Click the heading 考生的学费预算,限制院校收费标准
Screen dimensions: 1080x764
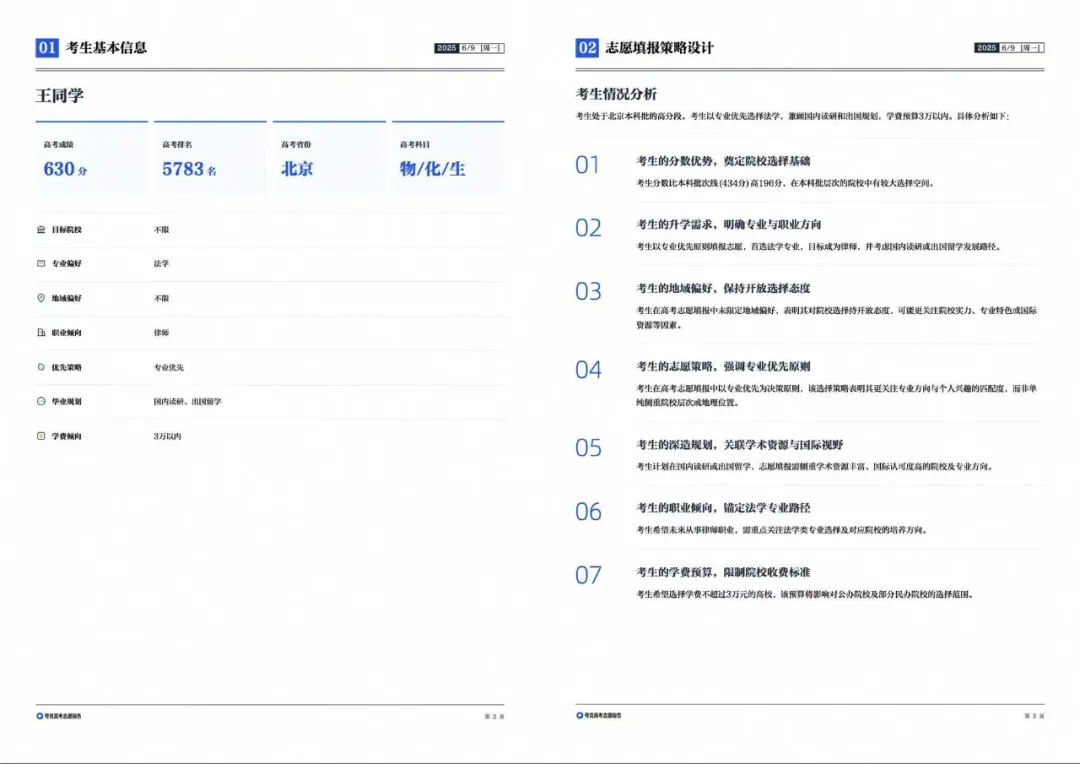click(723, 572)
